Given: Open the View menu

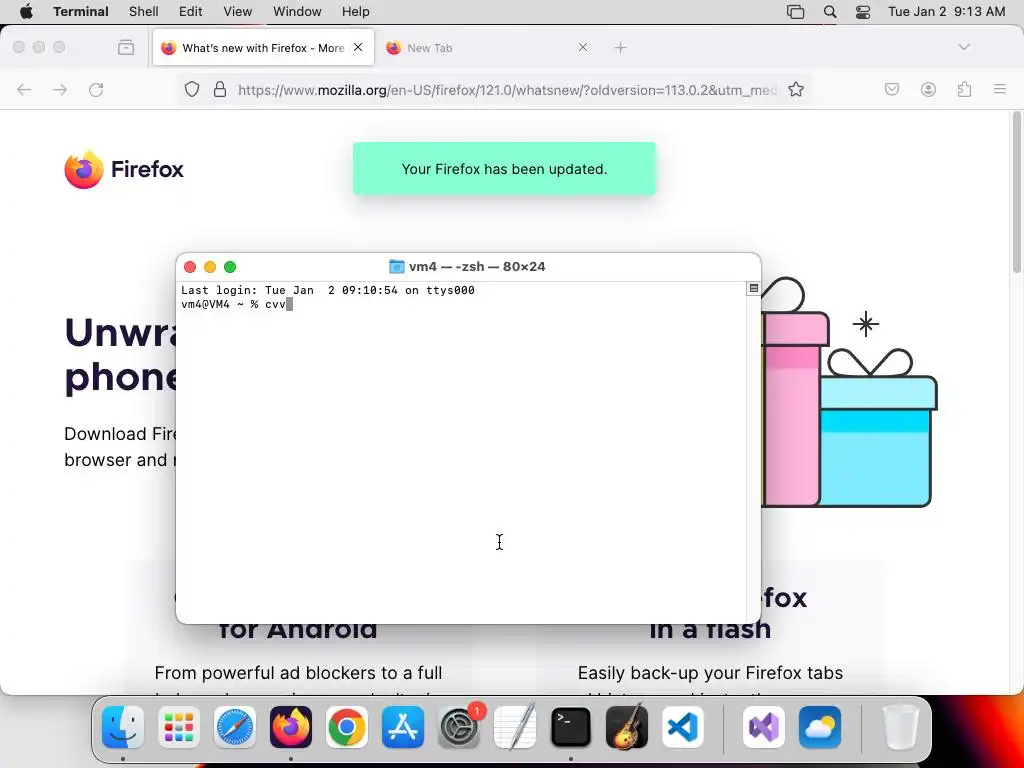Looking at the screenshot, I should coord(238,12).
